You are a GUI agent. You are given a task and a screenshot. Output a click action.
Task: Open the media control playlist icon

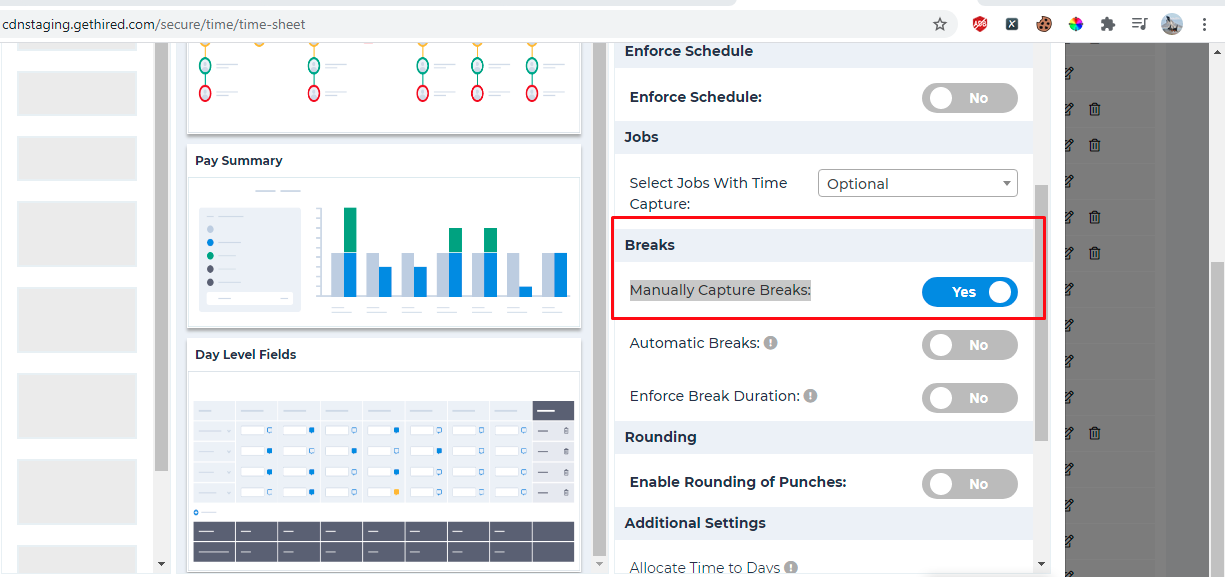coord(1139,24)
